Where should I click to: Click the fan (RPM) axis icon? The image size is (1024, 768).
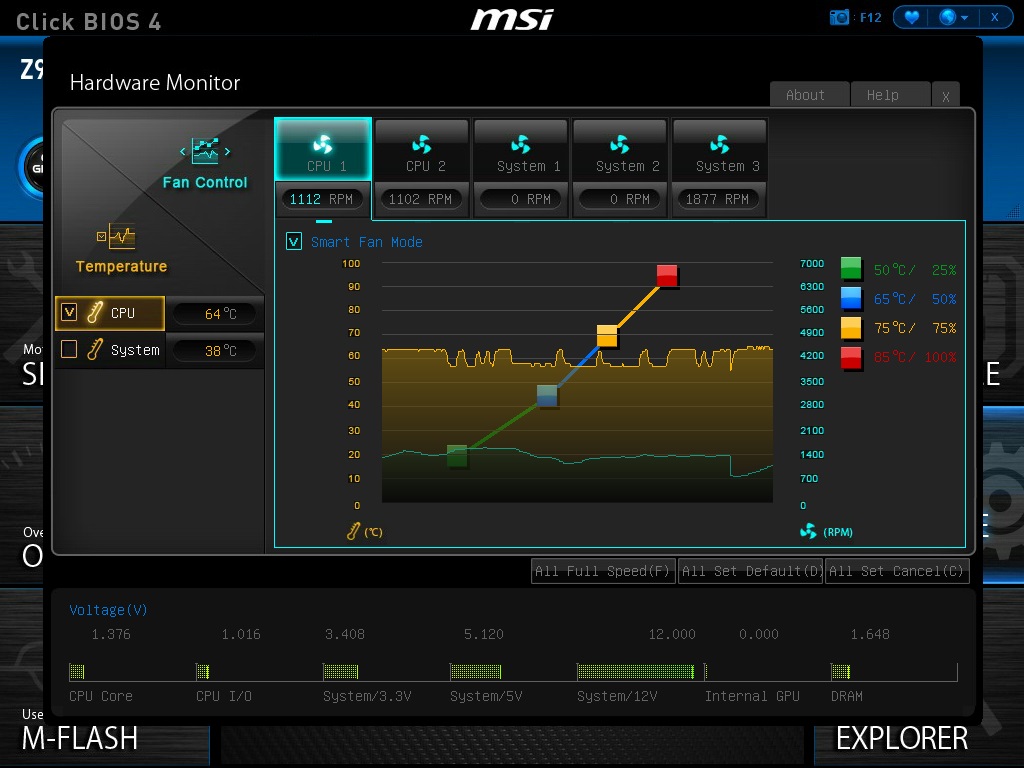[x=808, y=531]
